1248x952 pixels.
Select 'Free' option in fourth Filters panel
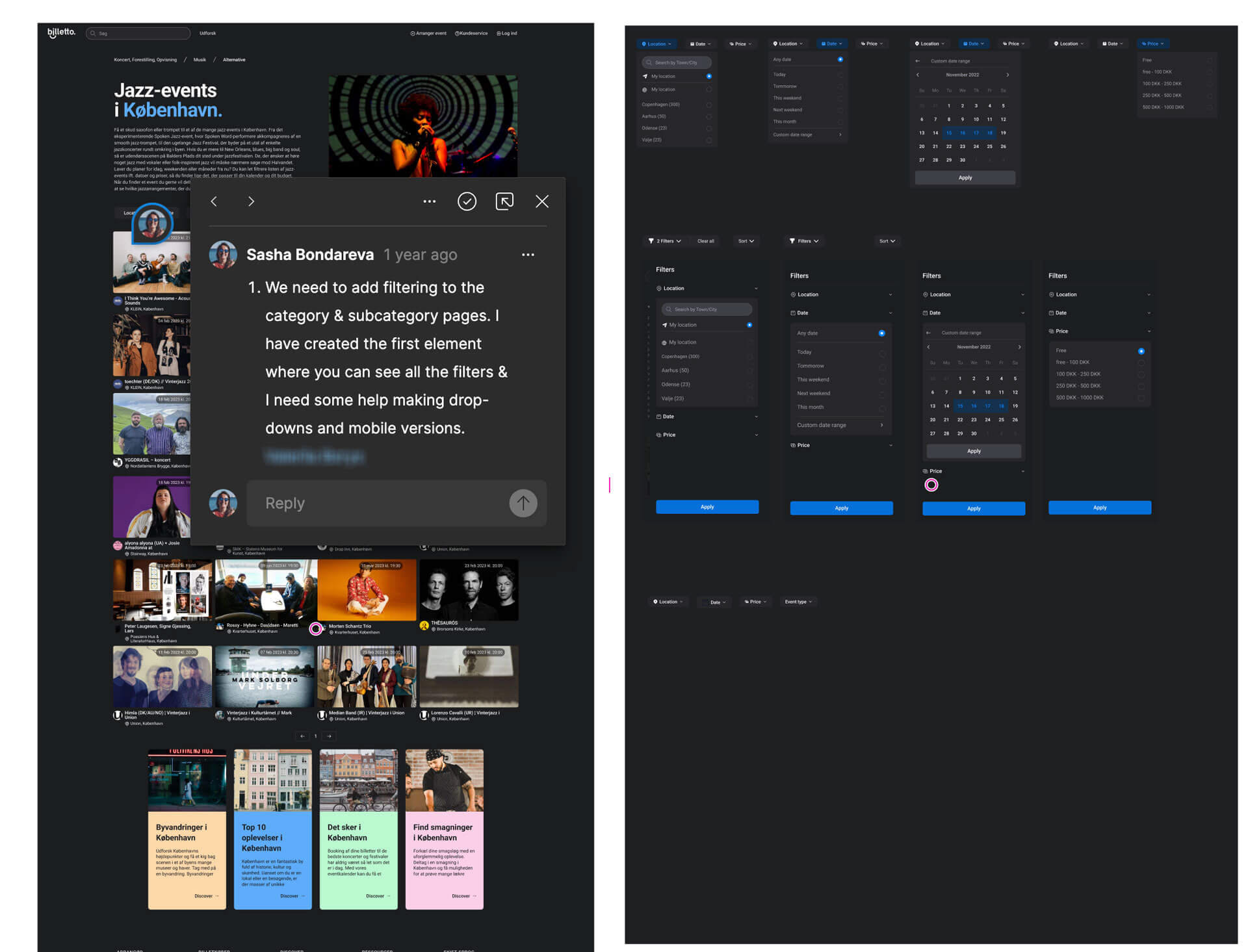coord(1100,351)
